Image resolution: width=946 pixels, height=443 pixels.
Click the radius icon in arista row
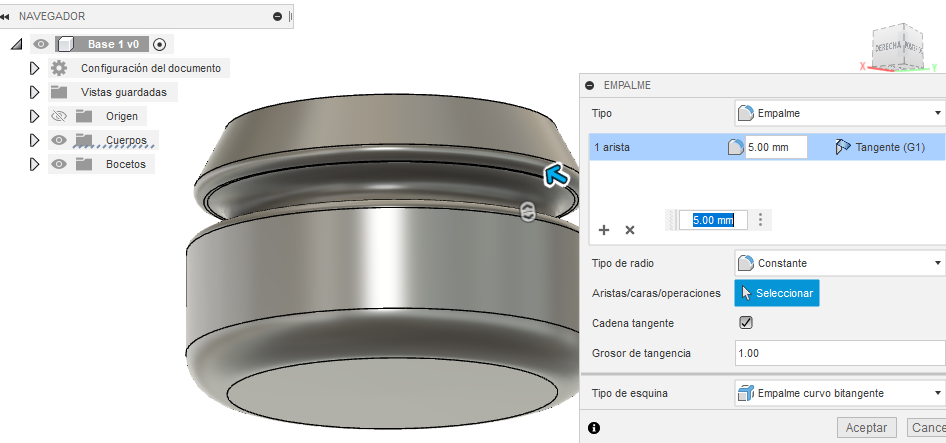735,147
